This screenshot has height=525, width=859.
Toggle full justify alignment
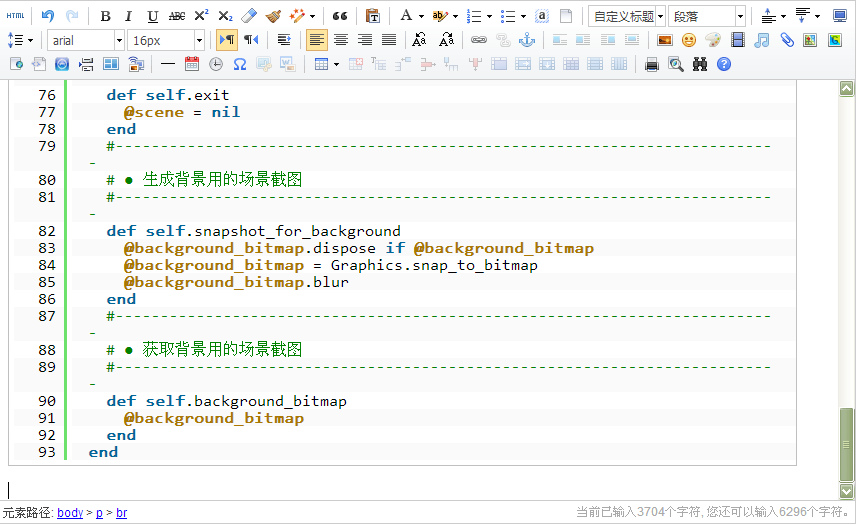tap(389, 40)
